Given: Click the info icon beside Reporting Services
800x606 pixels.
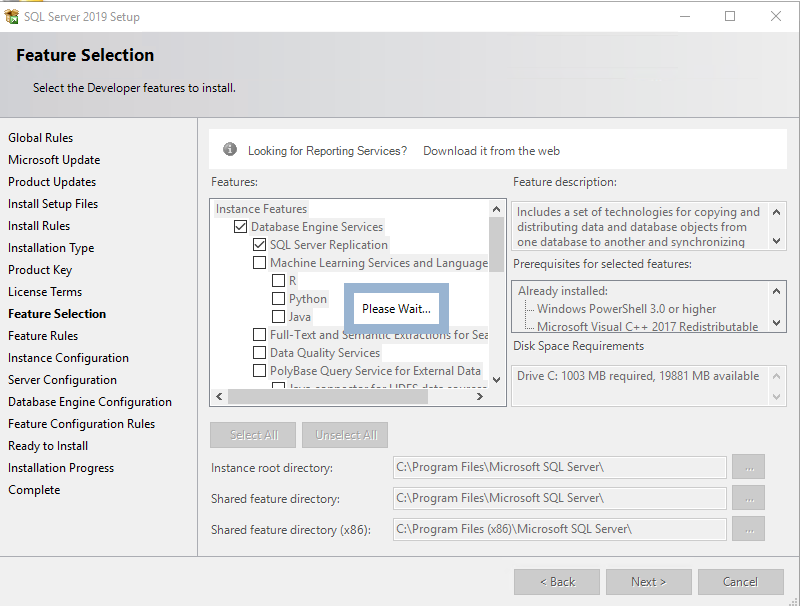Looking at the screenshot, I should [230, 150].
